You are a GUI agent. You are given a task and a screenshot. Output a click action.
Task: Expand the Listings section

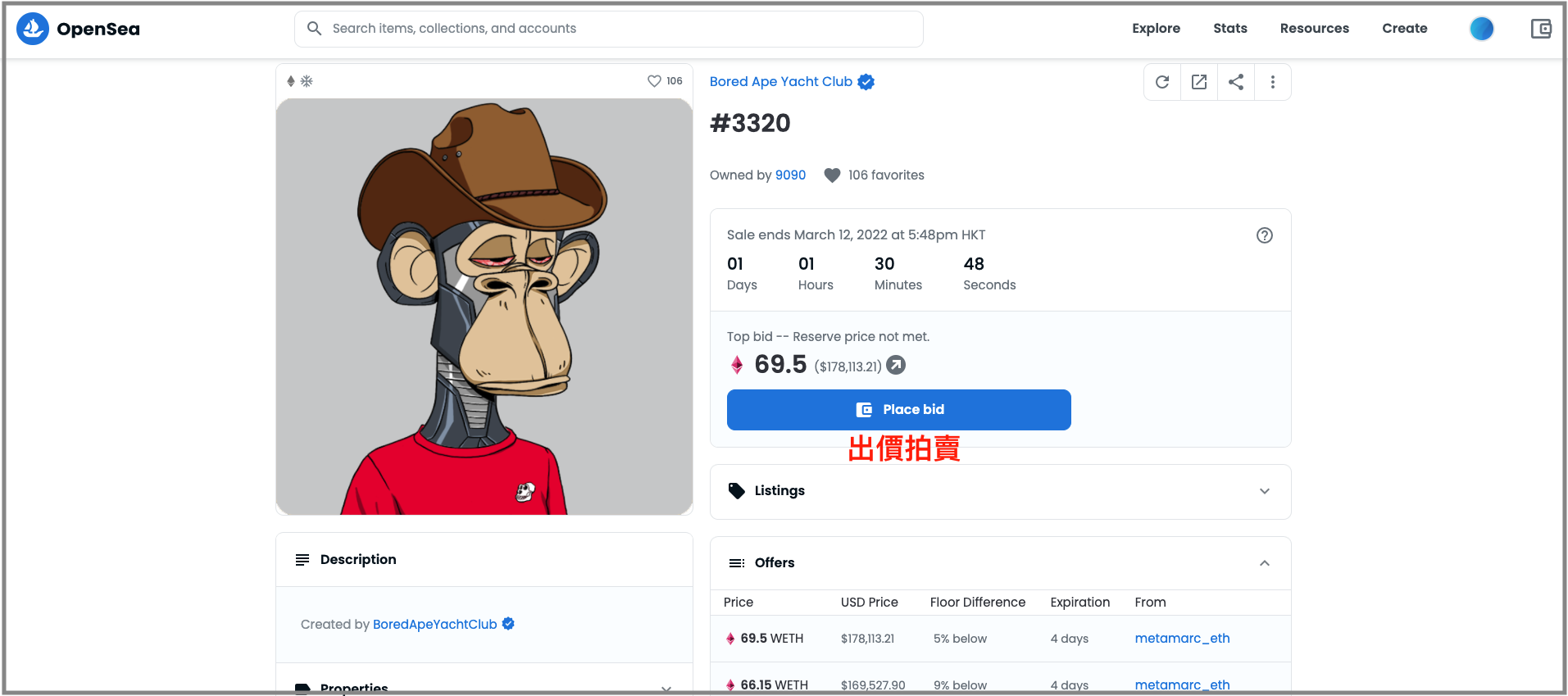coord(1000,491)
